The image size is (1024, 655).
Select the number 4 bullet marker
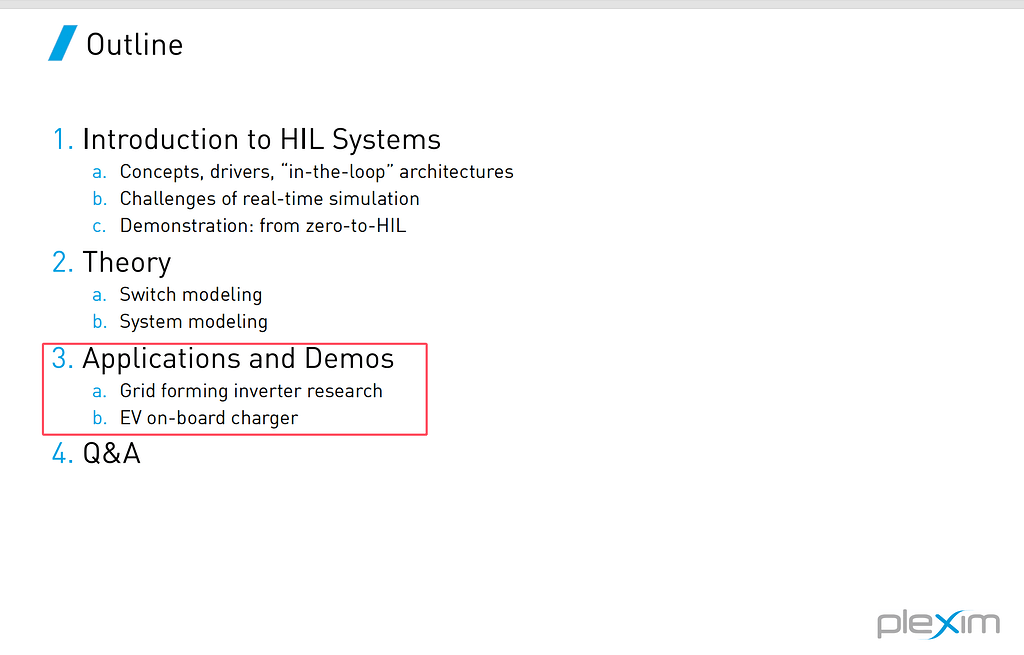point(61,453)
